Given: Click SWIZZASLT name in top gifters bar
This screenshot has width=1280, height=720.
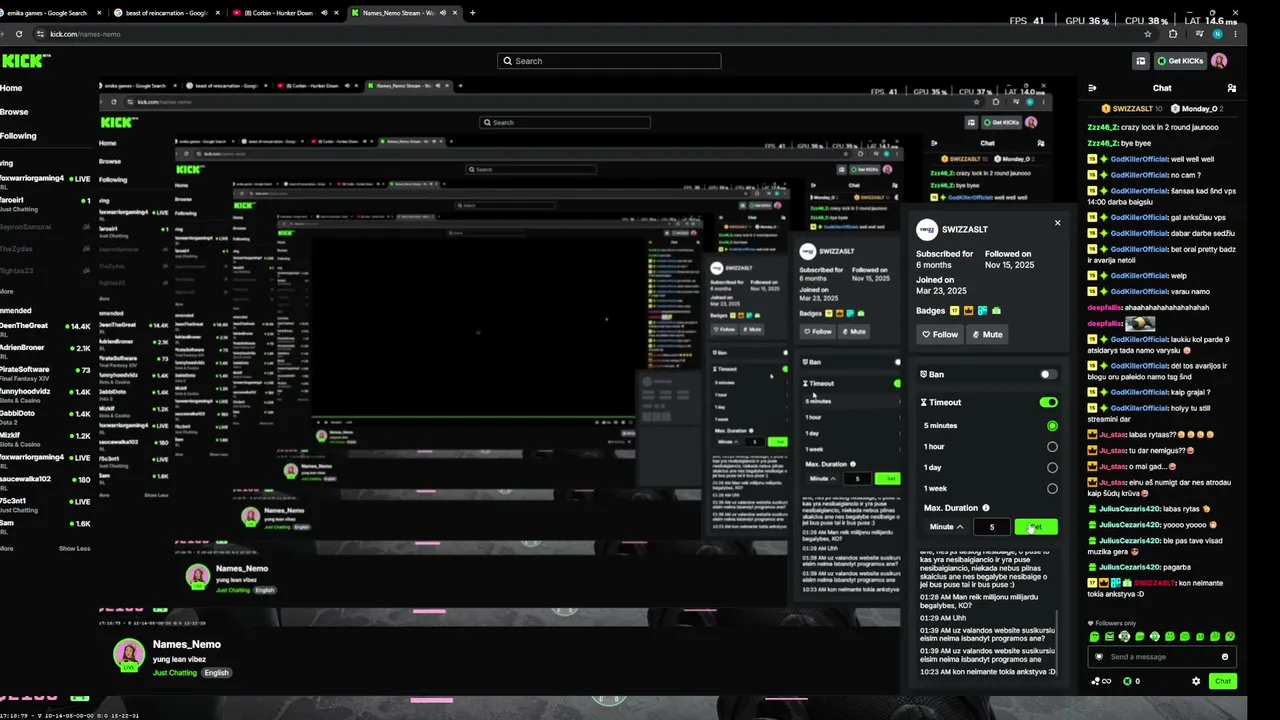Looking at the screenshot, I should pyautogui.click(x=1133, y=108).
